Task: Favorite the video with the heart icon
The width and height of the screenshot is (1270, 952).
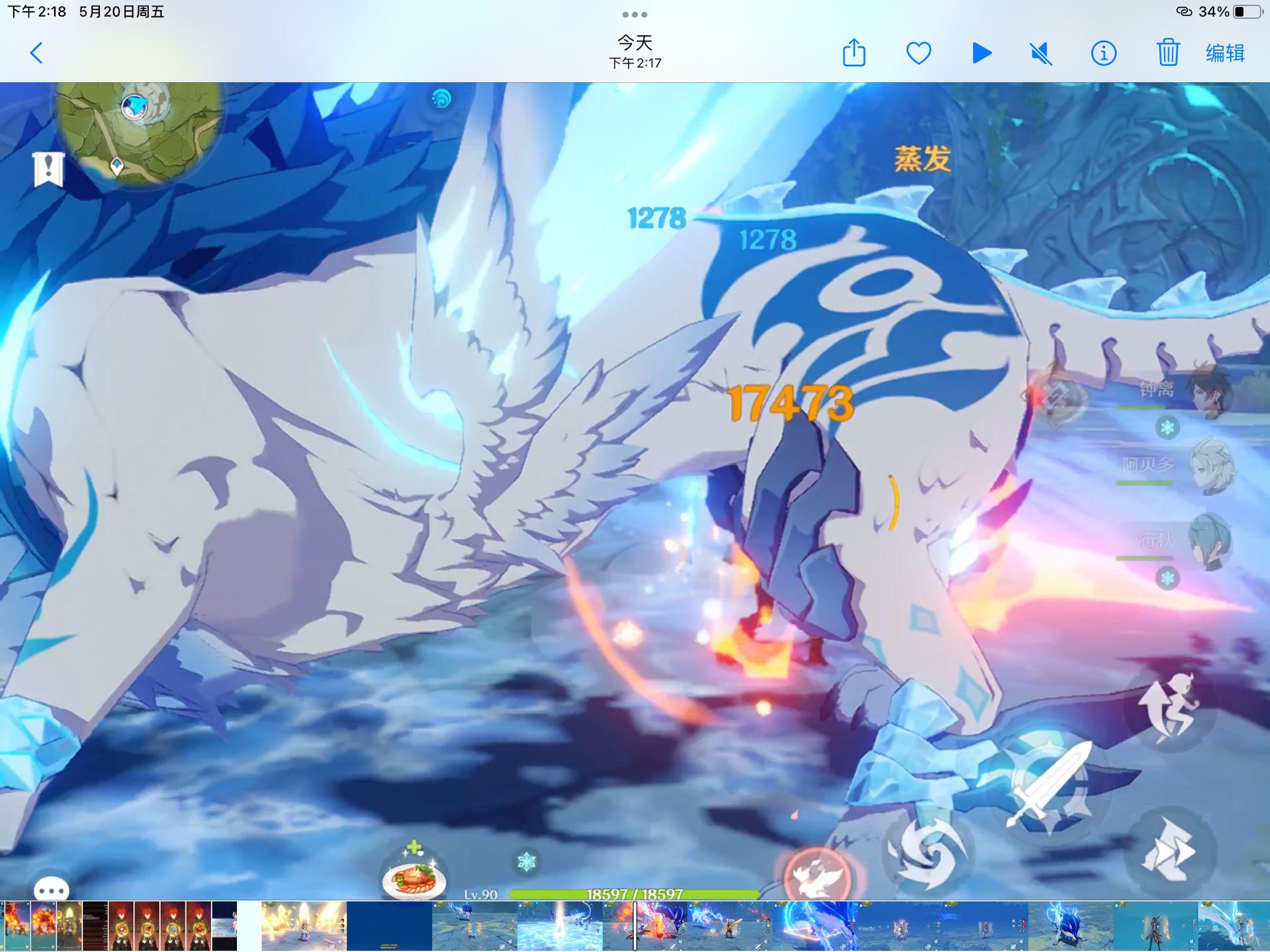Action: (918, 53)
